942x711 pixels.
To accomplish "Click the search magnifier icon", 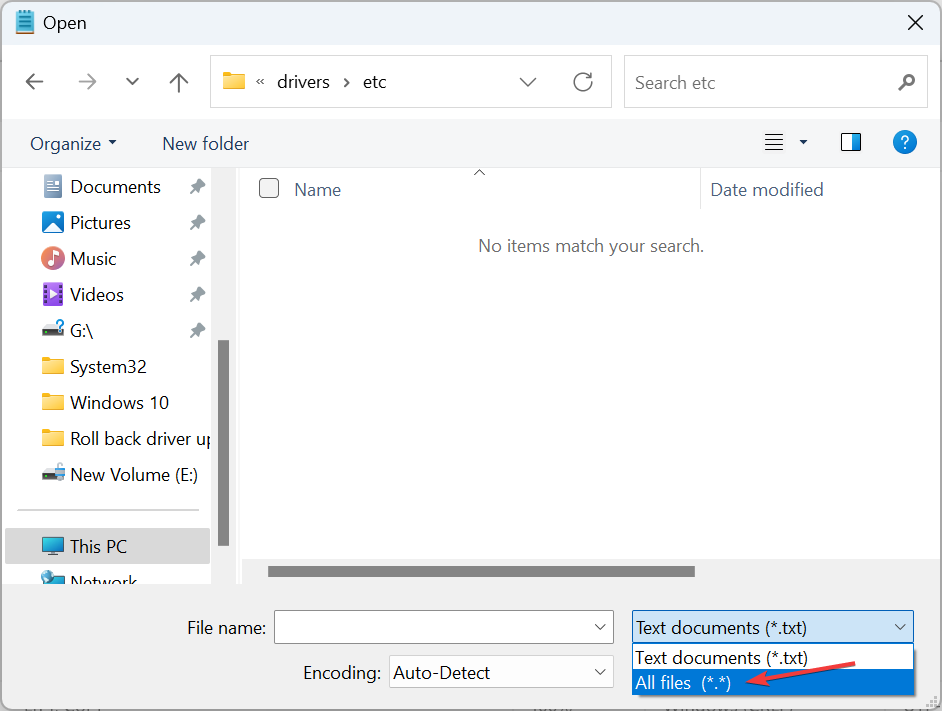I will pos(906,82).
